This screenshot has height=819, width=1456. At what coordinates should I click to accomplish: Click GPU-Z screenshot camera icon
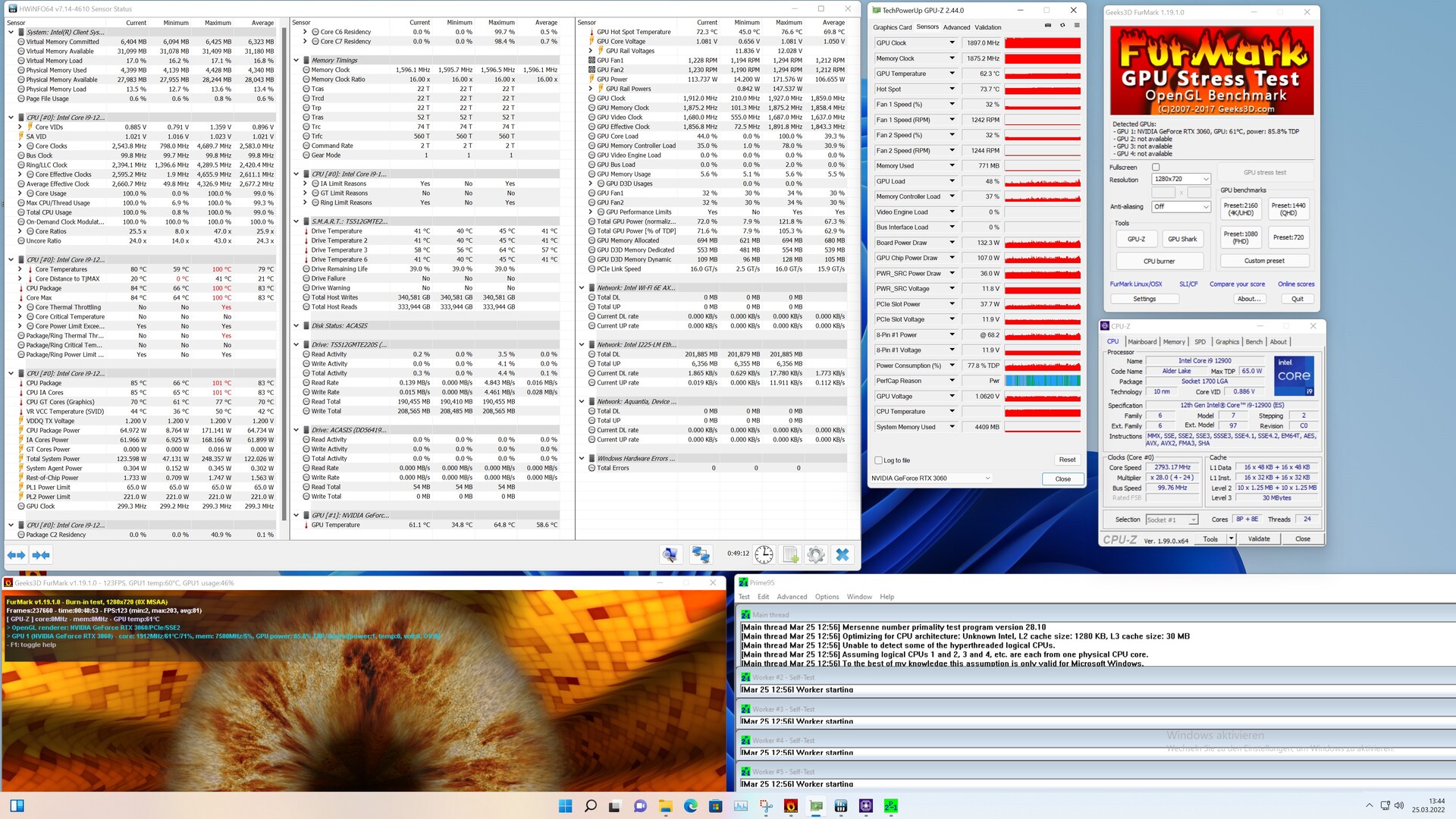pos(1048,25)
